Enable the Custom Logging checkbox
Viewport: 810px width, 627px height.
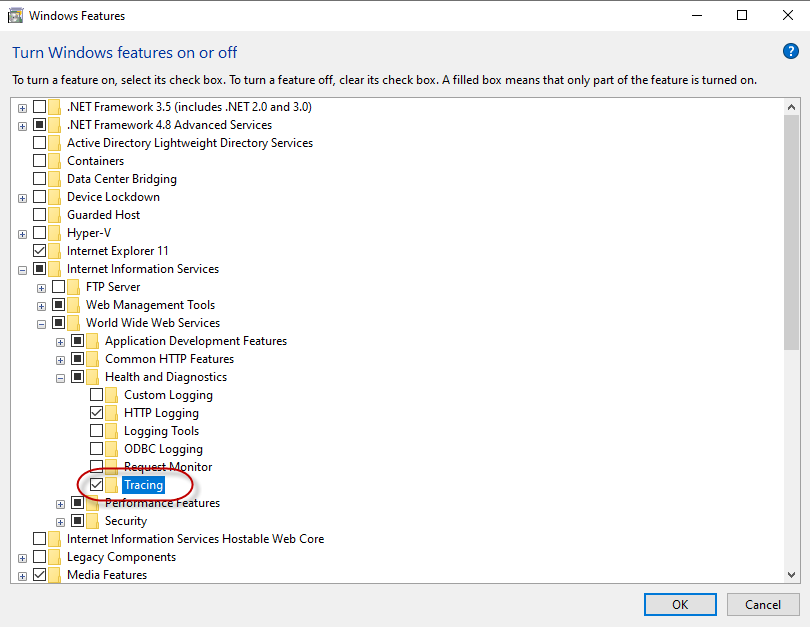(97, 395)
